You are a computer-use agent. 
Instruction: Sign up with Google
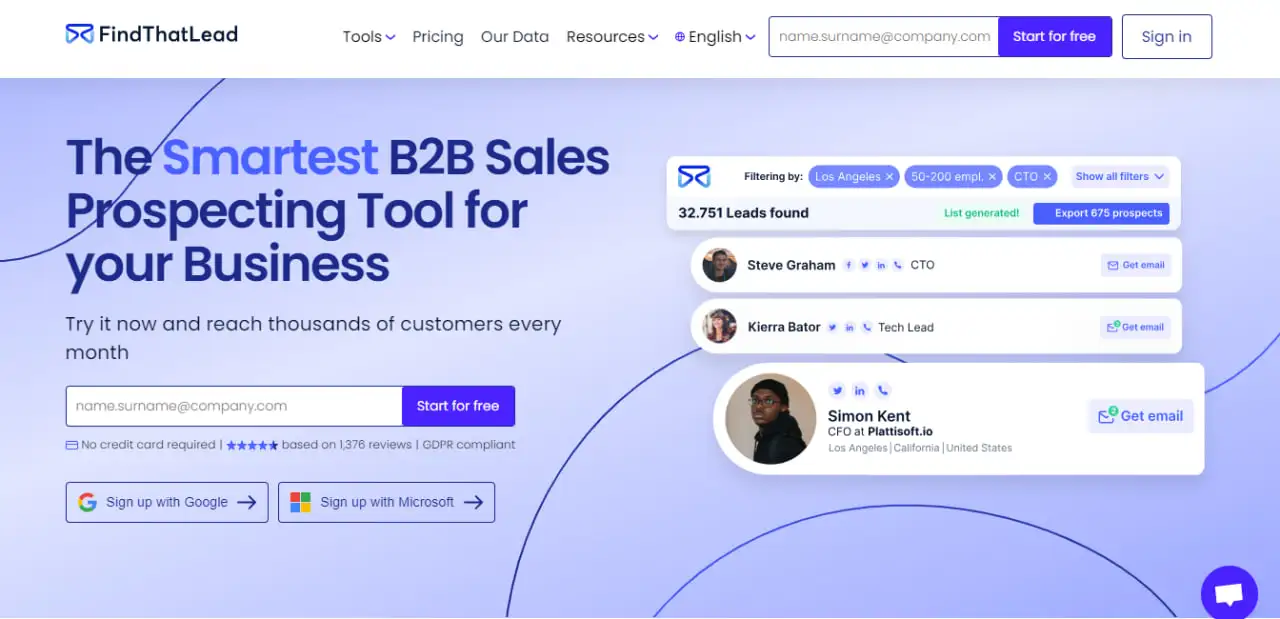point(167,502)
